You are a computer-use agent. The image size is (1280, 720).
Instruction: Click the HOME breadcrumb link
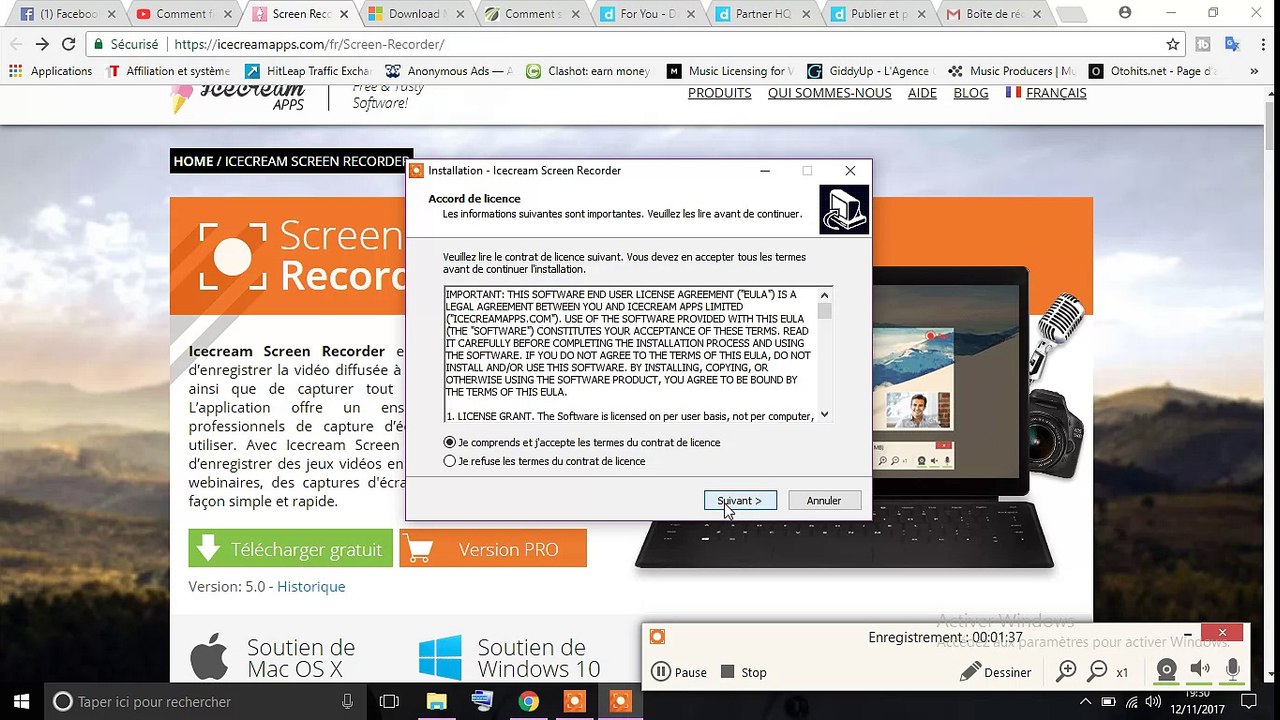point(193,161)
